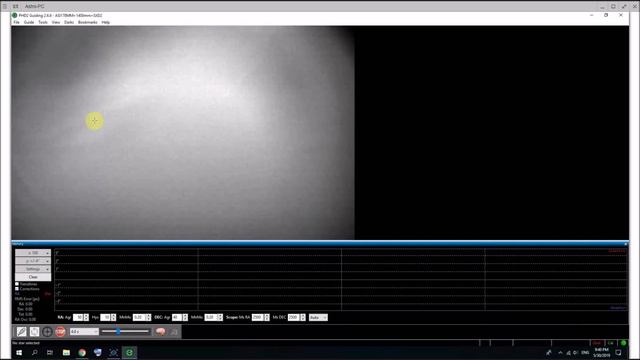Click the RA MnMo value field
This screenshot has height=360, width=640.
point(139,317)
